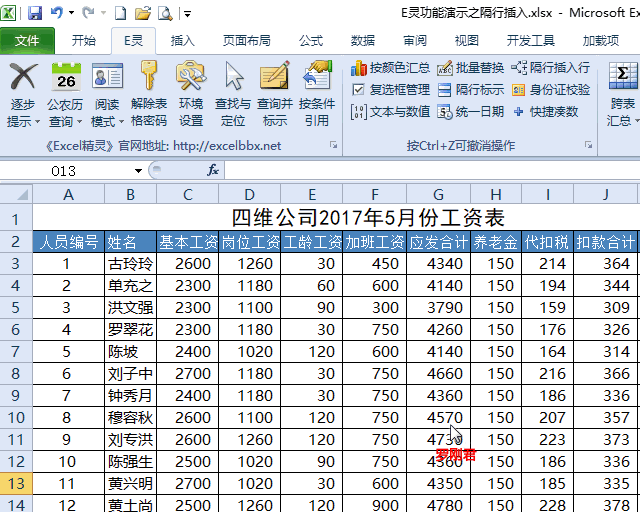Viewport: 640px width, 512px height.
Task: Click 统一日期 tool
Action: (471, 111)
